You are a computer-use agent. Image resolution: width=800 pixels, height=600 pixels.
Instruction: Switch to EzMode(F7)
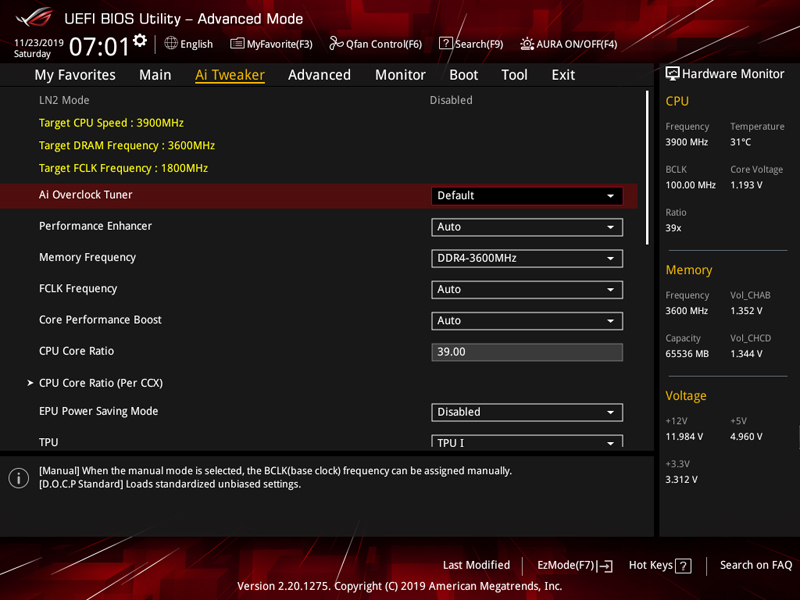[x=574, y=566]
